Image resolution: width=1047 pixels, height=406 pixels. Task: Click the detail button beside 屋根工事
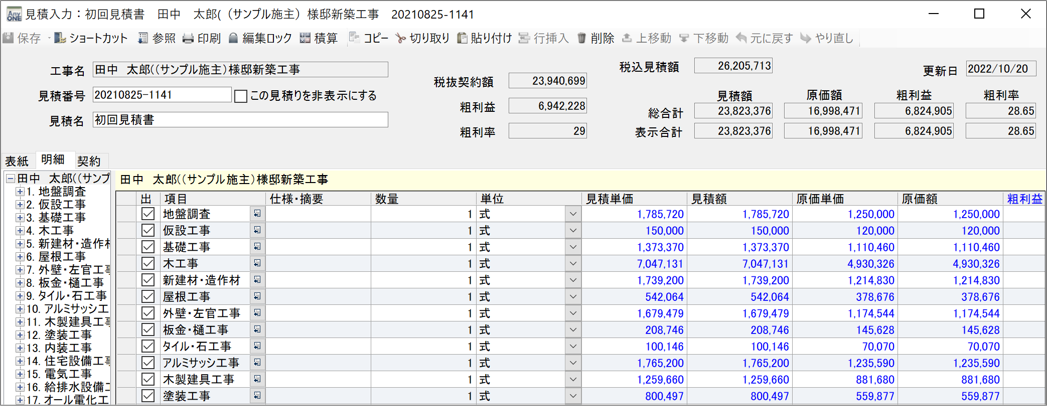(257, 297)
